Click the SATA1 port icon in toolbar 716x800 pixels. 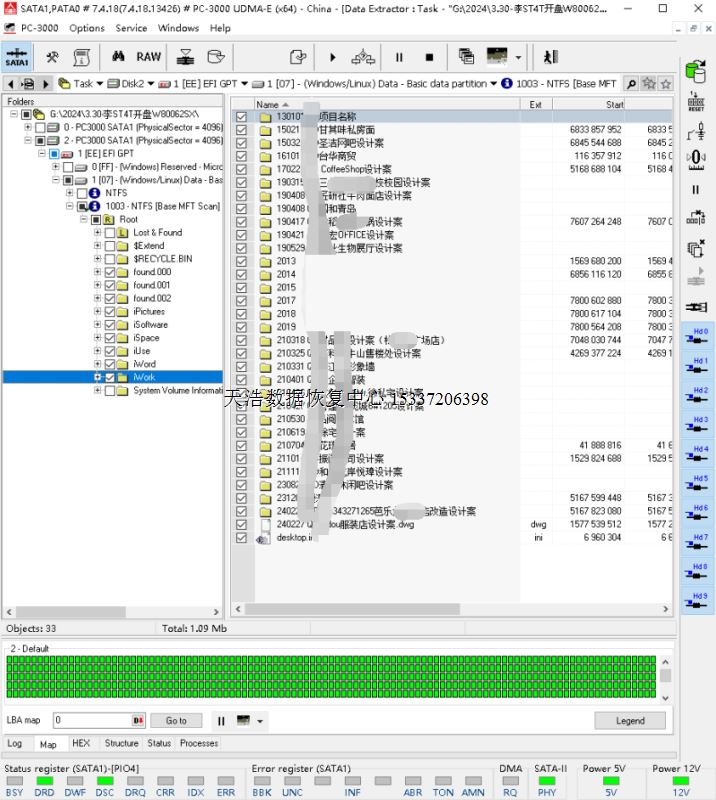click(16, 57)
